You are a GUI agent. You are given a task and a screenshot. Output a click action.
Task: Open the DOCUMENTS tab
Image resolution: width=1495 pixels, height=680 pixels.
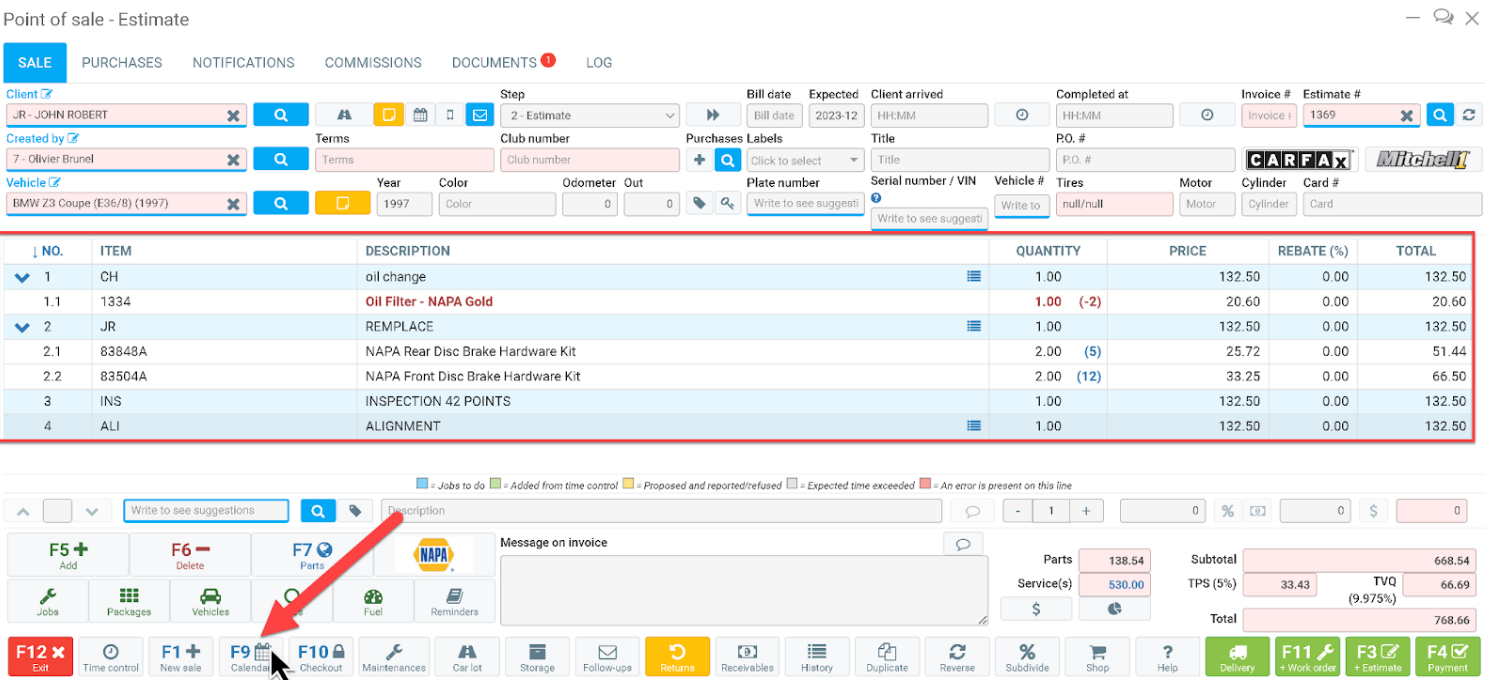coord(494,62)
